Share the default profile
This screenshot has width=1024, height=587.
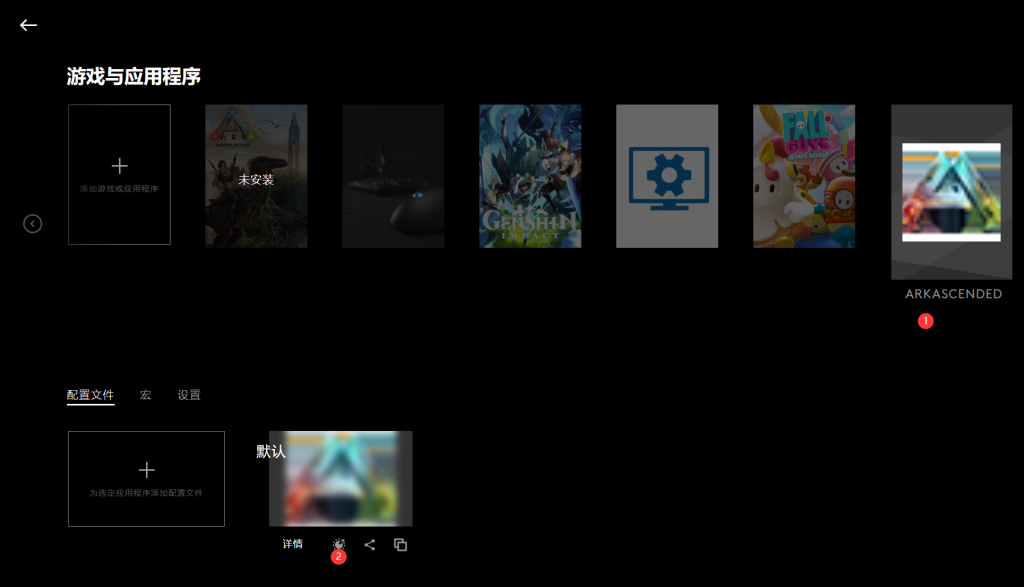coord(370,545)
